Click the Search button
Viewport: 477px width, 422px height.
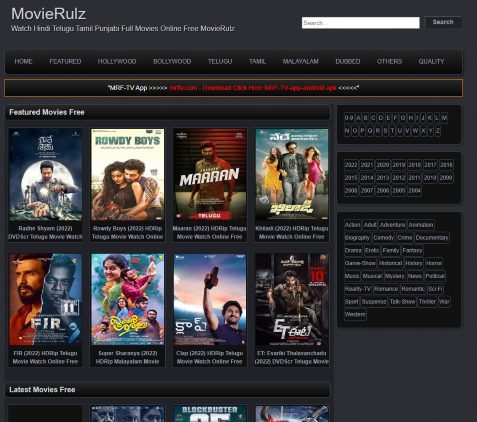tap(443, 22)
